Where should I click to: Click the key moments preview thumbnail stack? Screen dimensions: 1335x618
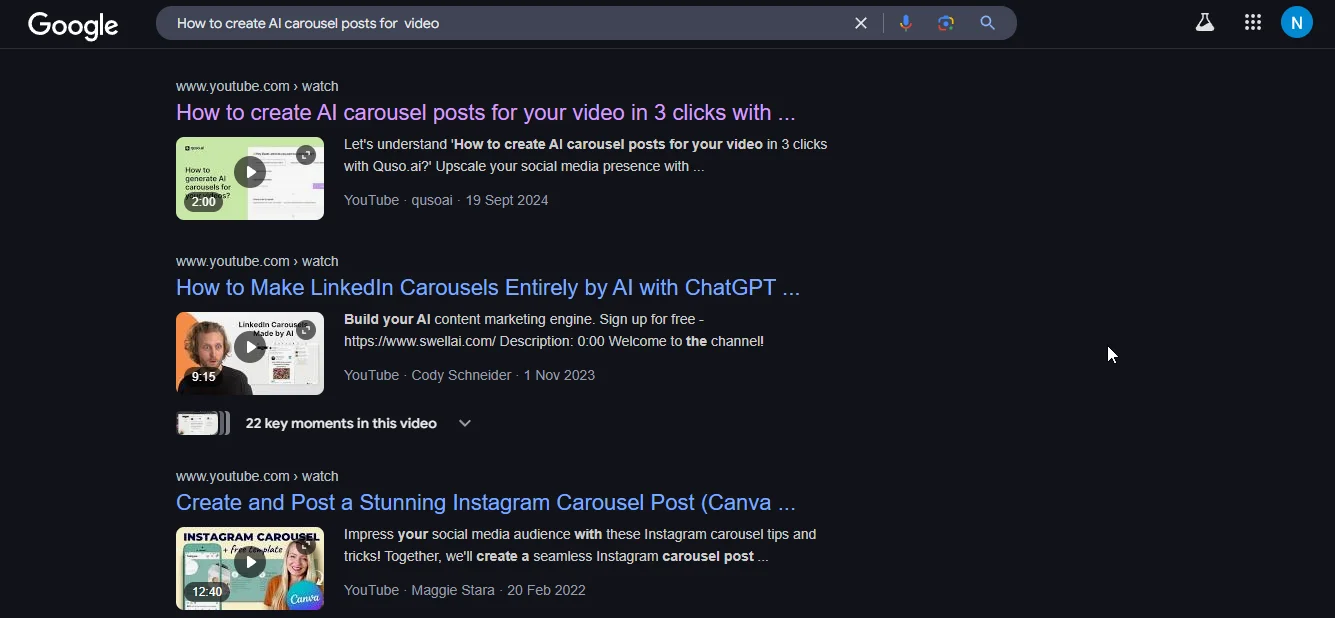point(203,423)
